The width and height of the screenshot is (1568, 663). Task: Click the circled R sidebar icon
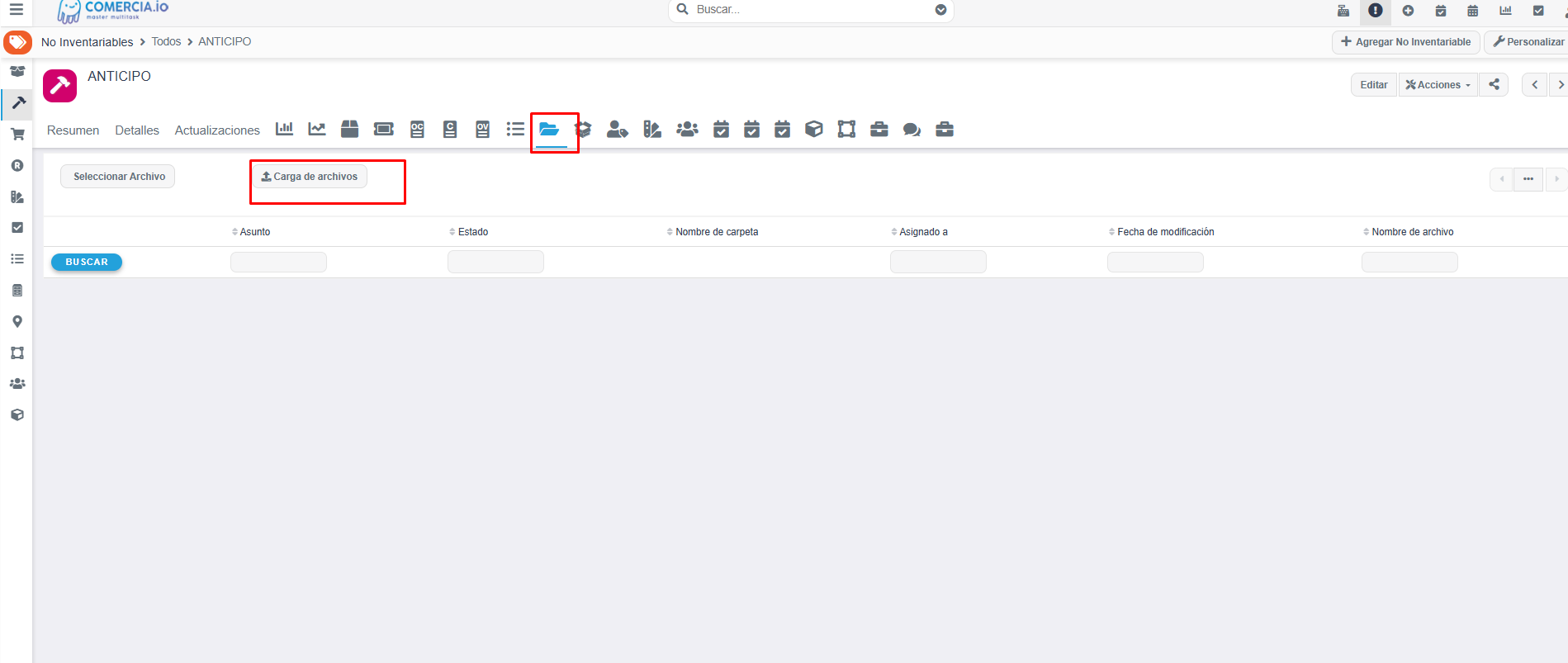[17, 165]
